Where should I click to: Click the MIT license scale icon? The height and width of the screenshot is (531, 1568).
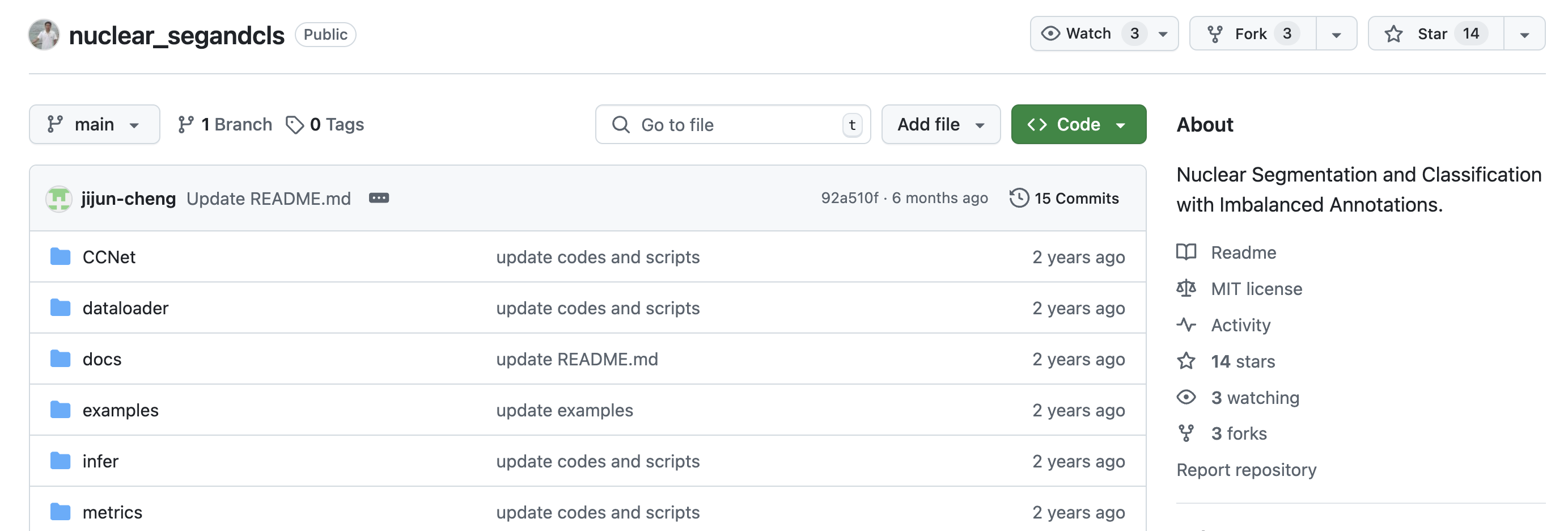point(1186,289)
